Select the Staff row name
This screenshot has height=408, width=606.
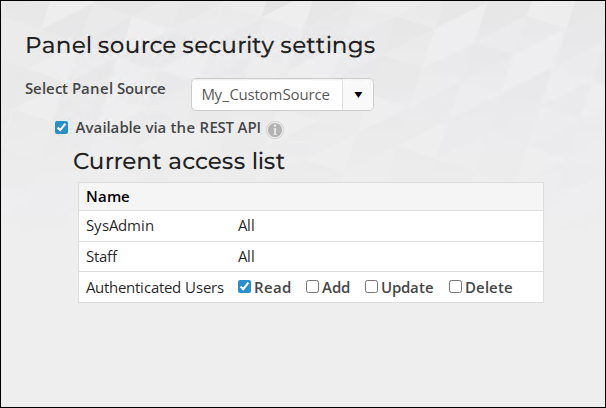tap(102, 257)
